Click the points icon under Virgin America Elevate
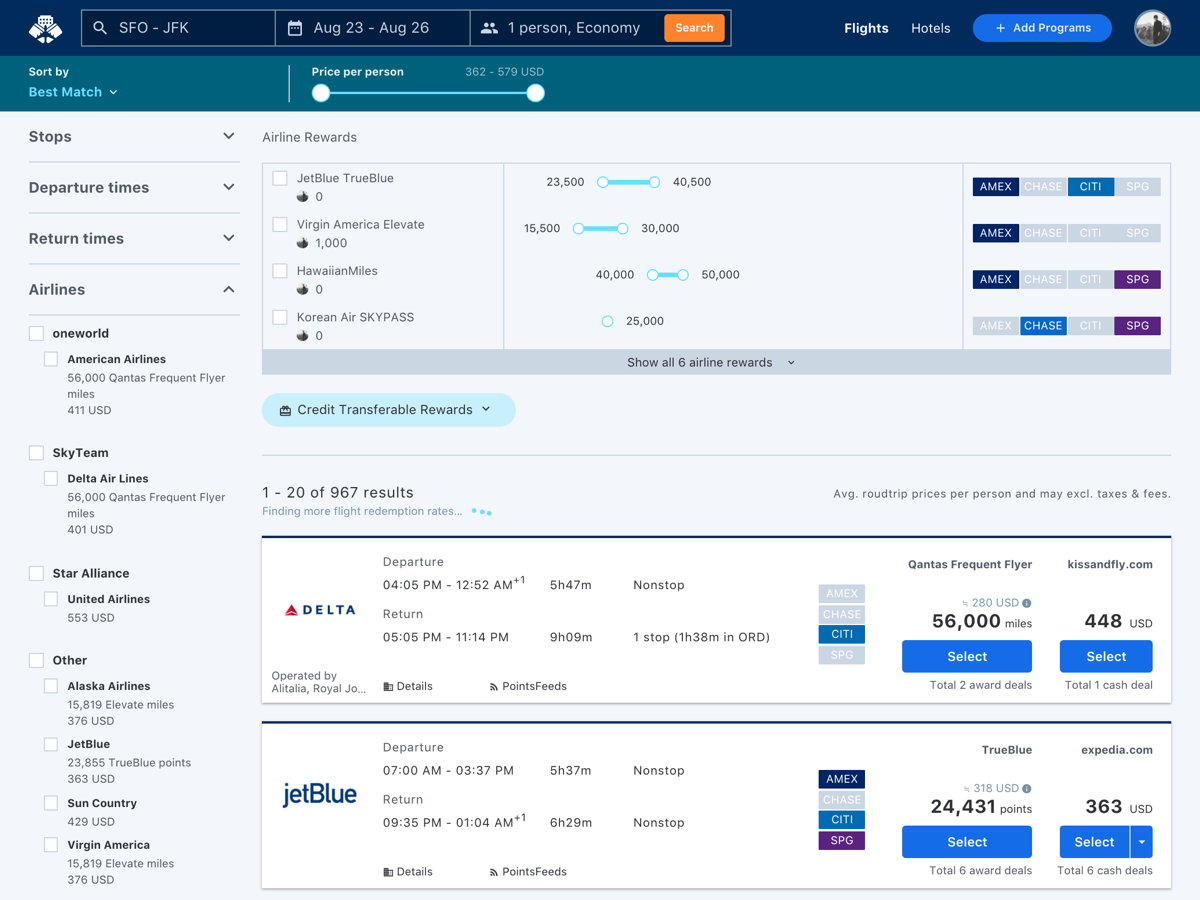 303,243
